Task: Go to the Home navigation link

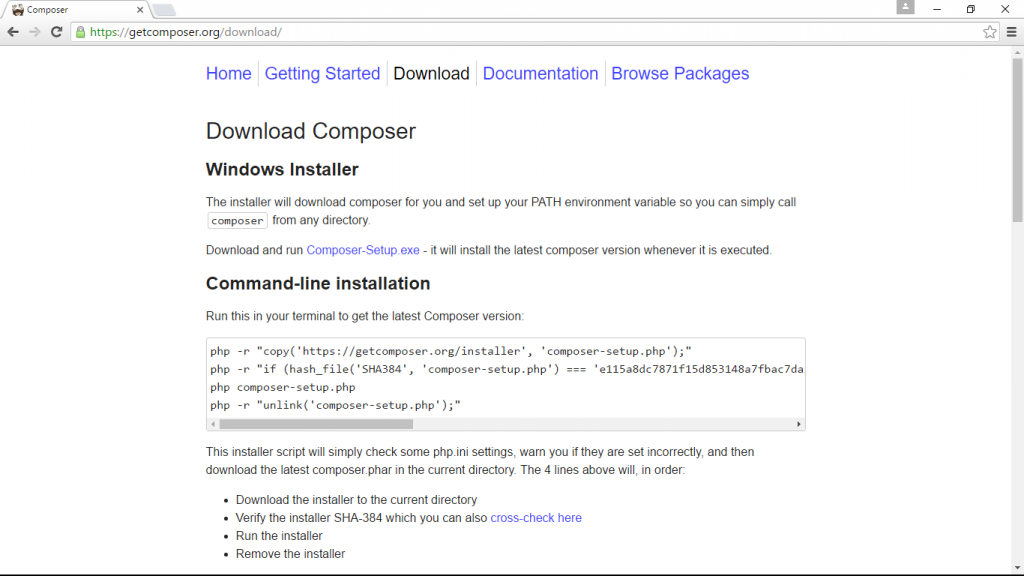Action: point(229,74)
